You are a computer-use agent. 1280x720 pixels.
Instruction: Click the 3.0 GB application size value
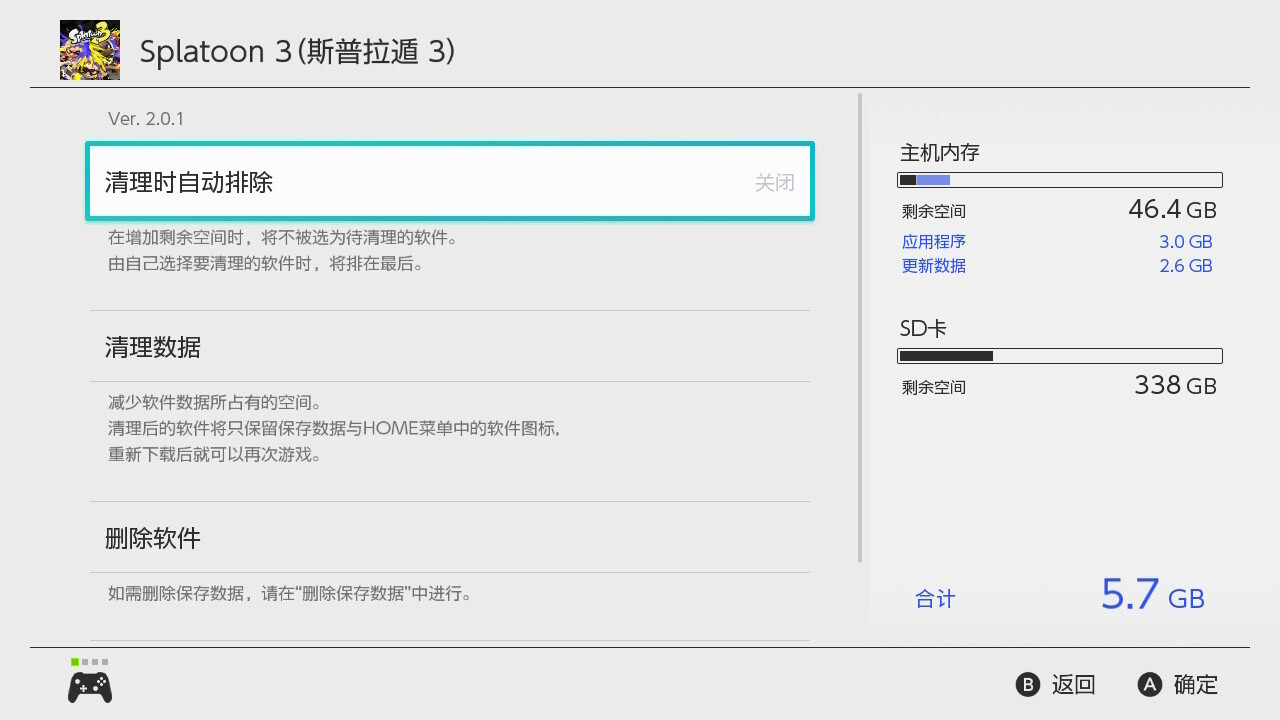(1186, 242)
